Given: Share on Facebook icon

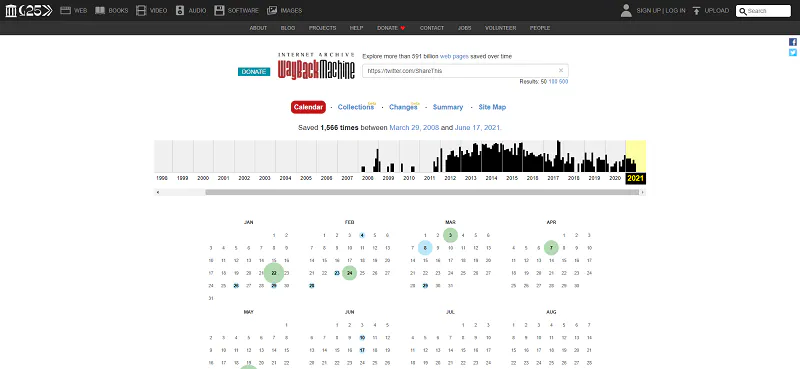Looking at the screenshot, I should pyautogui.click(x=793, y=42).
